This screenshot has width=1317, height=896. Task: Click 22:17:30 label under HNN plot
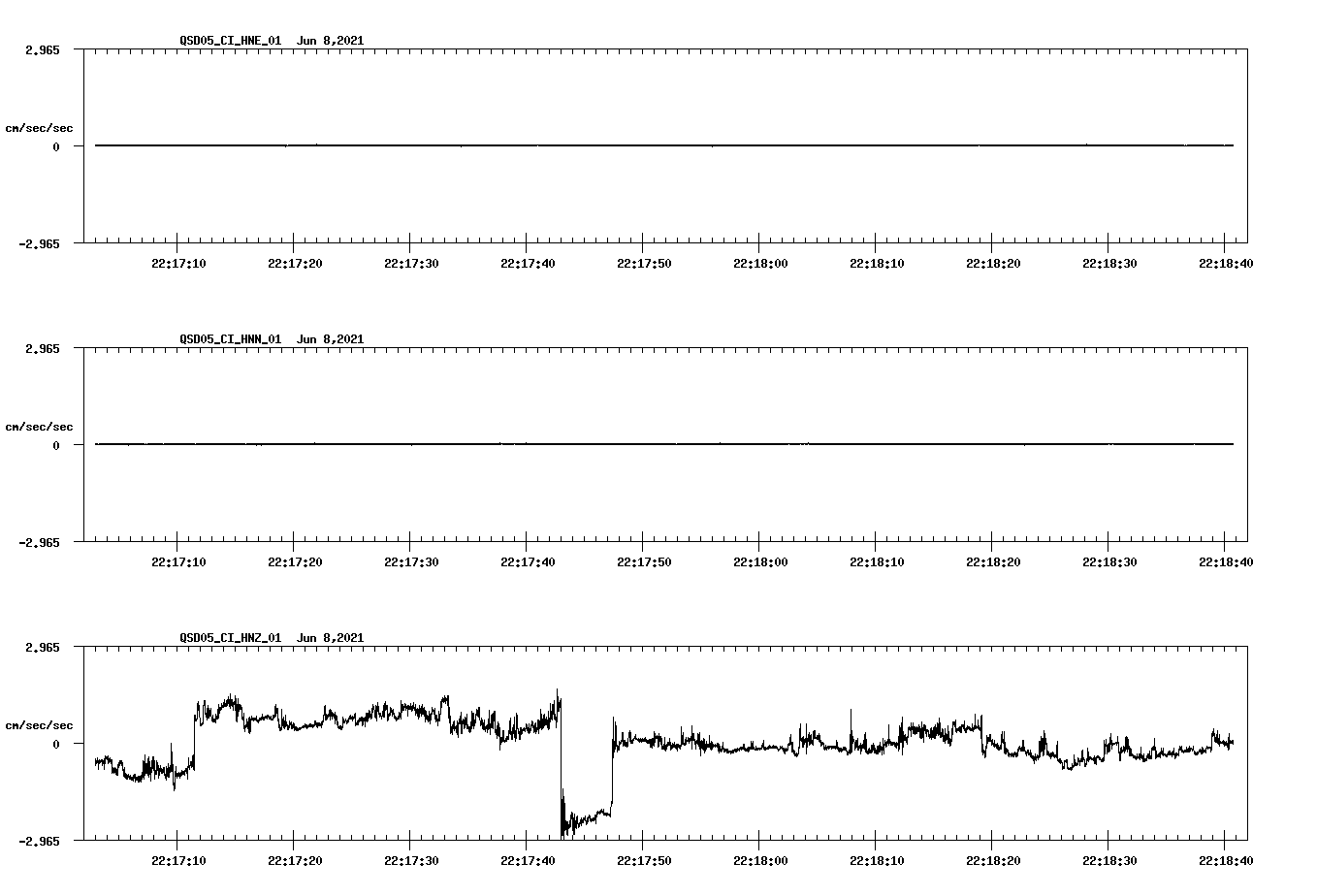point(411,562)
